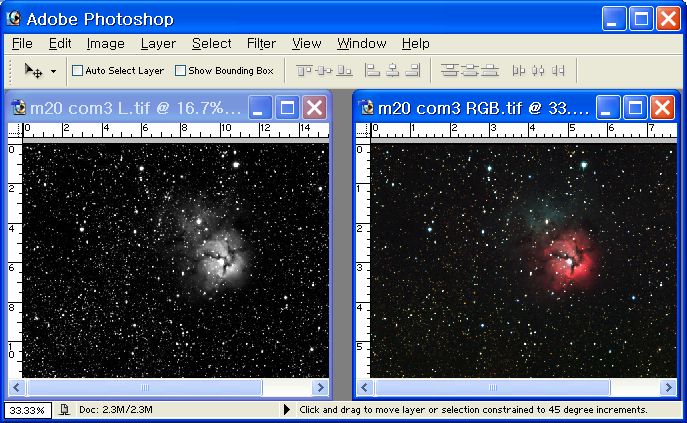Image resolution: width=687 pixels, height=423 pixels.
Task: Click the document size status bar icon
Action: click(x=64, y=410)
